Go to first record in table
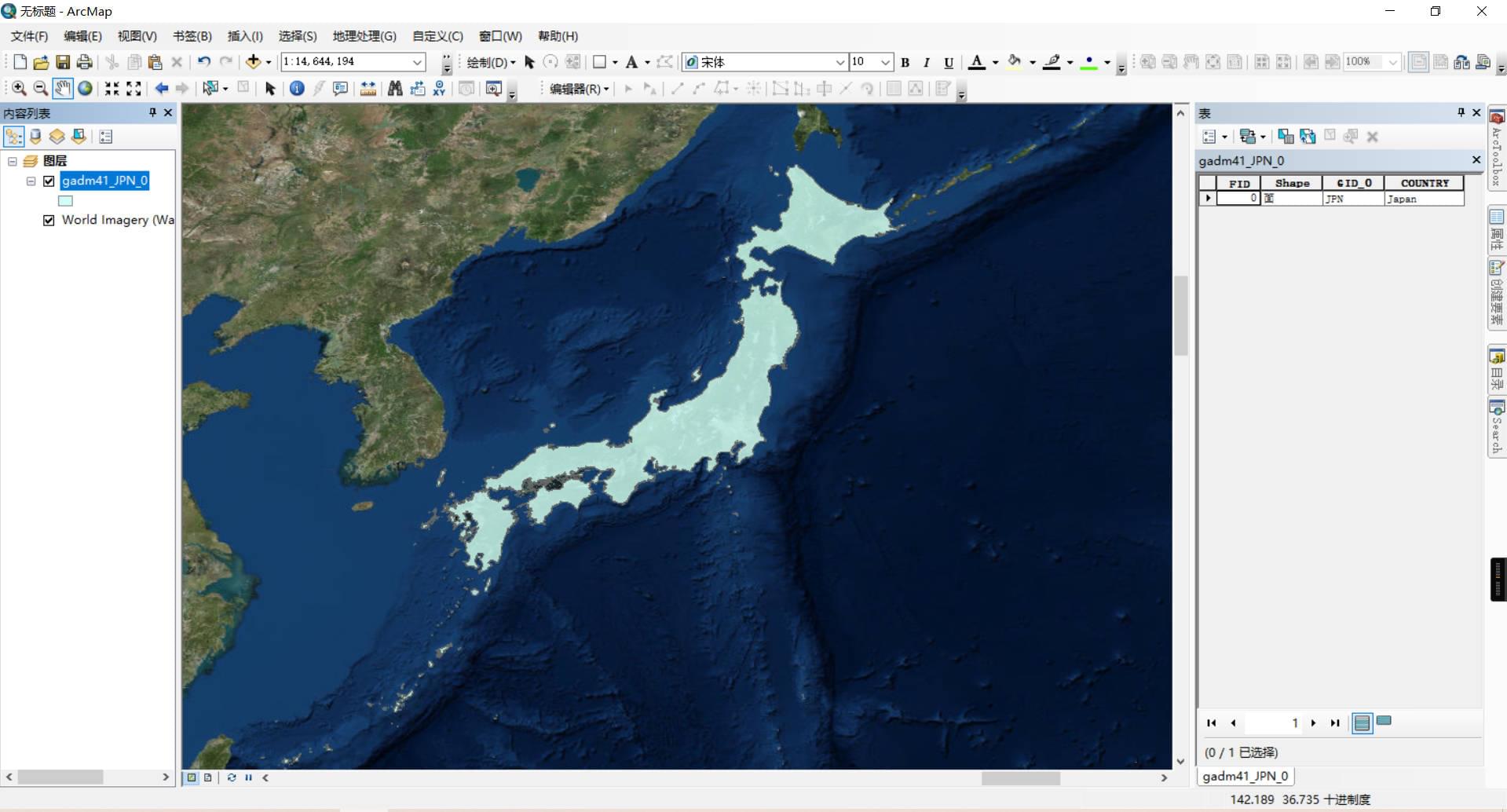The height and width of the screenshot is (812, 1507). coord(1211,723)
